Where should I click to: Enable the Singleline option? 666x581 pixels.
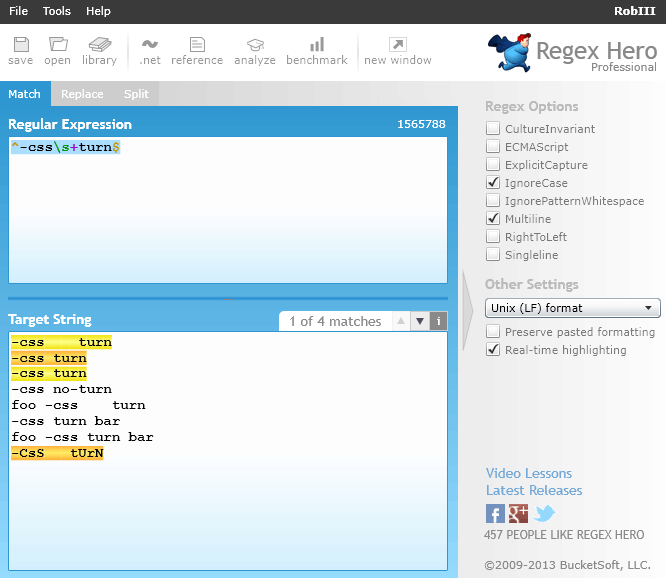tap(493, 255)
